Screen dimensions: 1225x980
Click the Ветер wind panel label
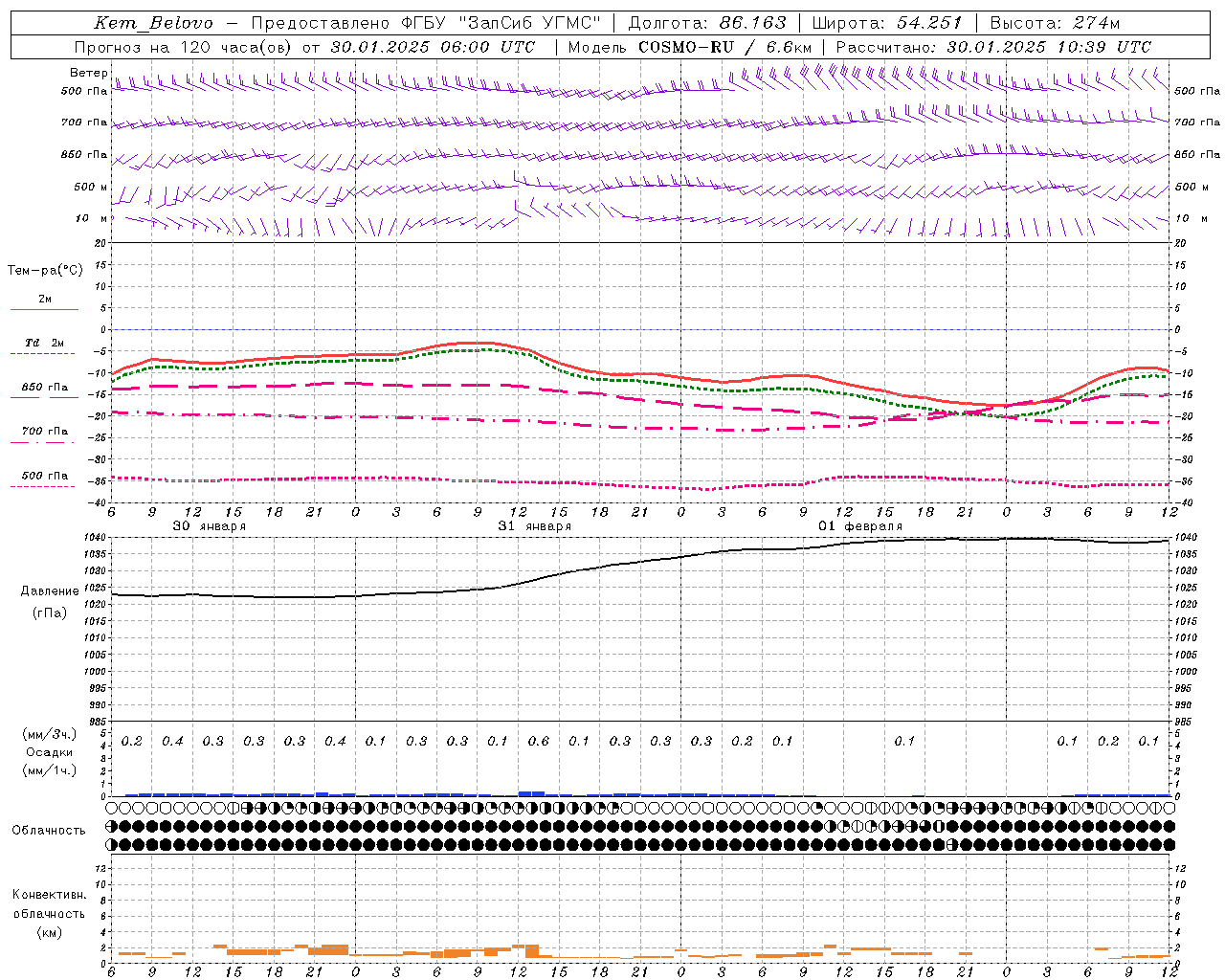[x=89, y=73]
